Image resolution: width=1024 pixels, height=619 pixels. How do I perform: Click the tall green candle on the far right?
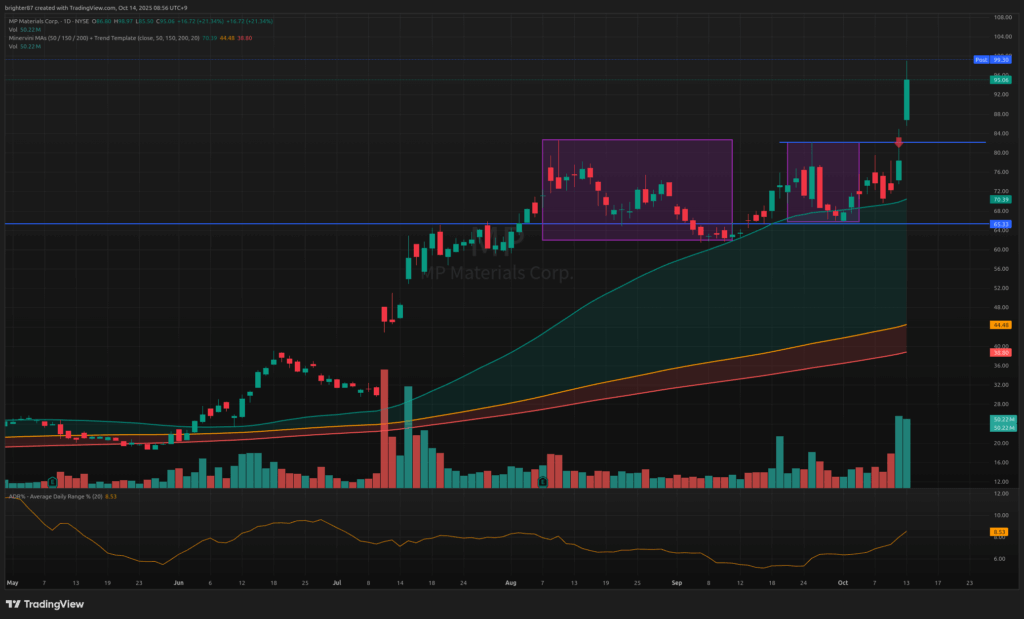(x=907, y=100)
